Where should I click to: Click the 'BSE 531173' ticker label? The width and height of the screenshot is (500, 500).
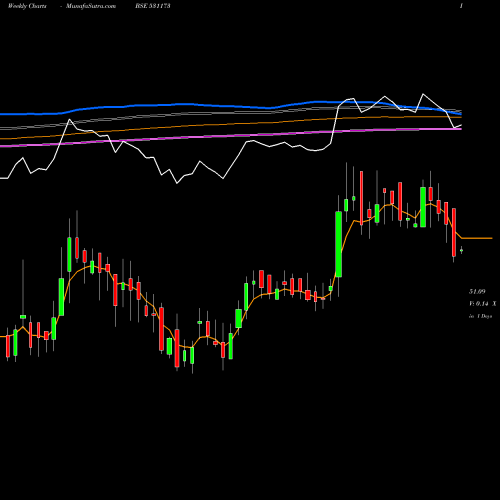pyautogui.click(x=153, y=6)
